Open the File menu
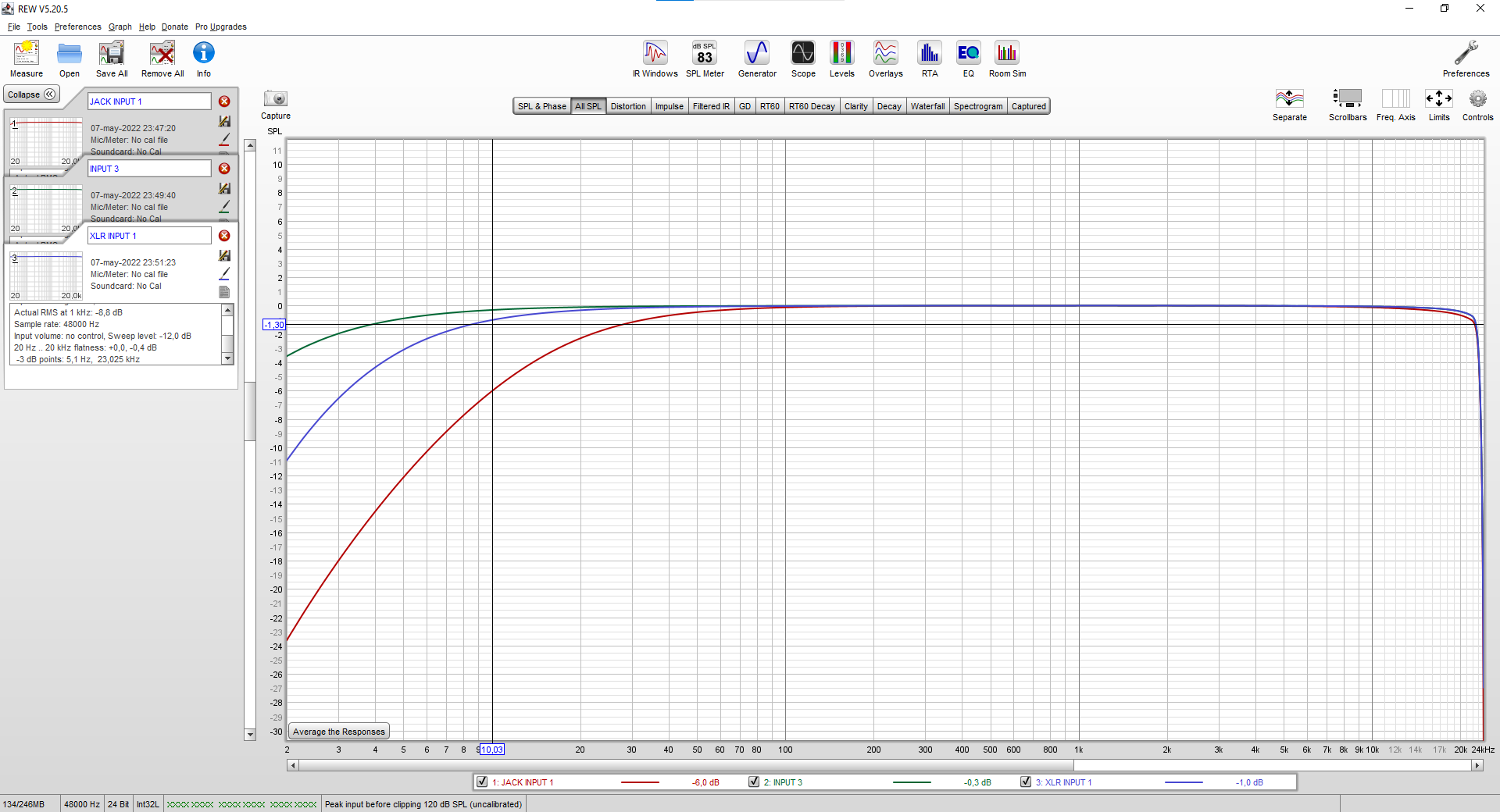The height and width of the screenshot is (812, 1500). point(14,27)
